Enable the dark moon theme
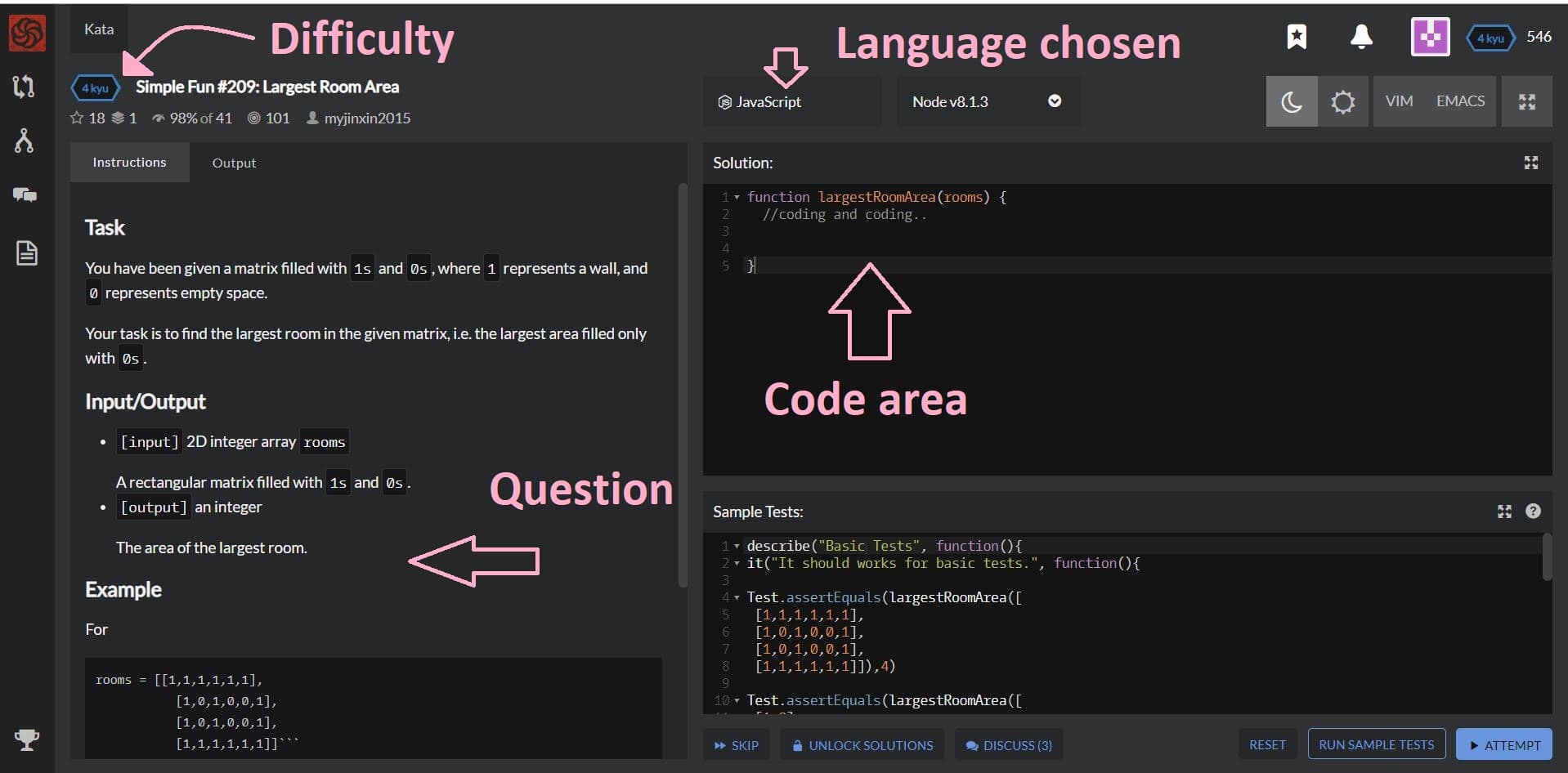 pyautogui.click(x=1292, y=101)
